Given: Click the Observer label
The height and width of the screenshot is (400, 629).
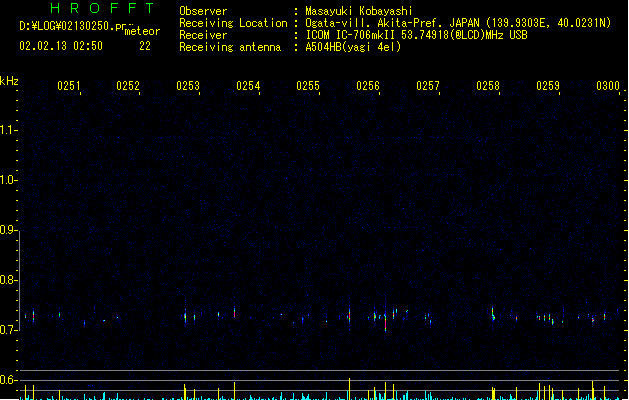Looking at the screenshot, I should click(x=203, y=11).
